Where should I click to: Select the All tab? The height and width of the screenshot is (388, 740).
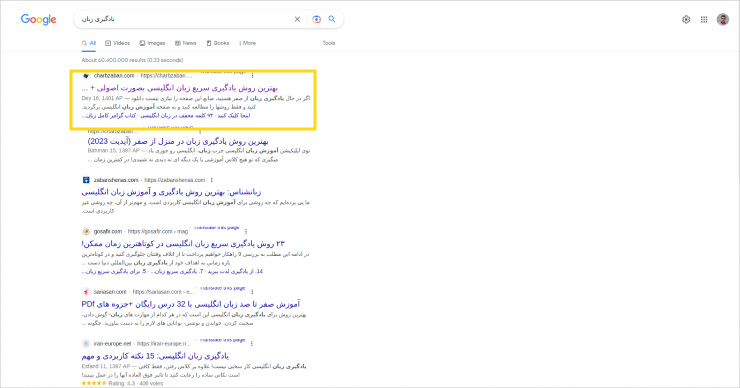tap(89, 43)
